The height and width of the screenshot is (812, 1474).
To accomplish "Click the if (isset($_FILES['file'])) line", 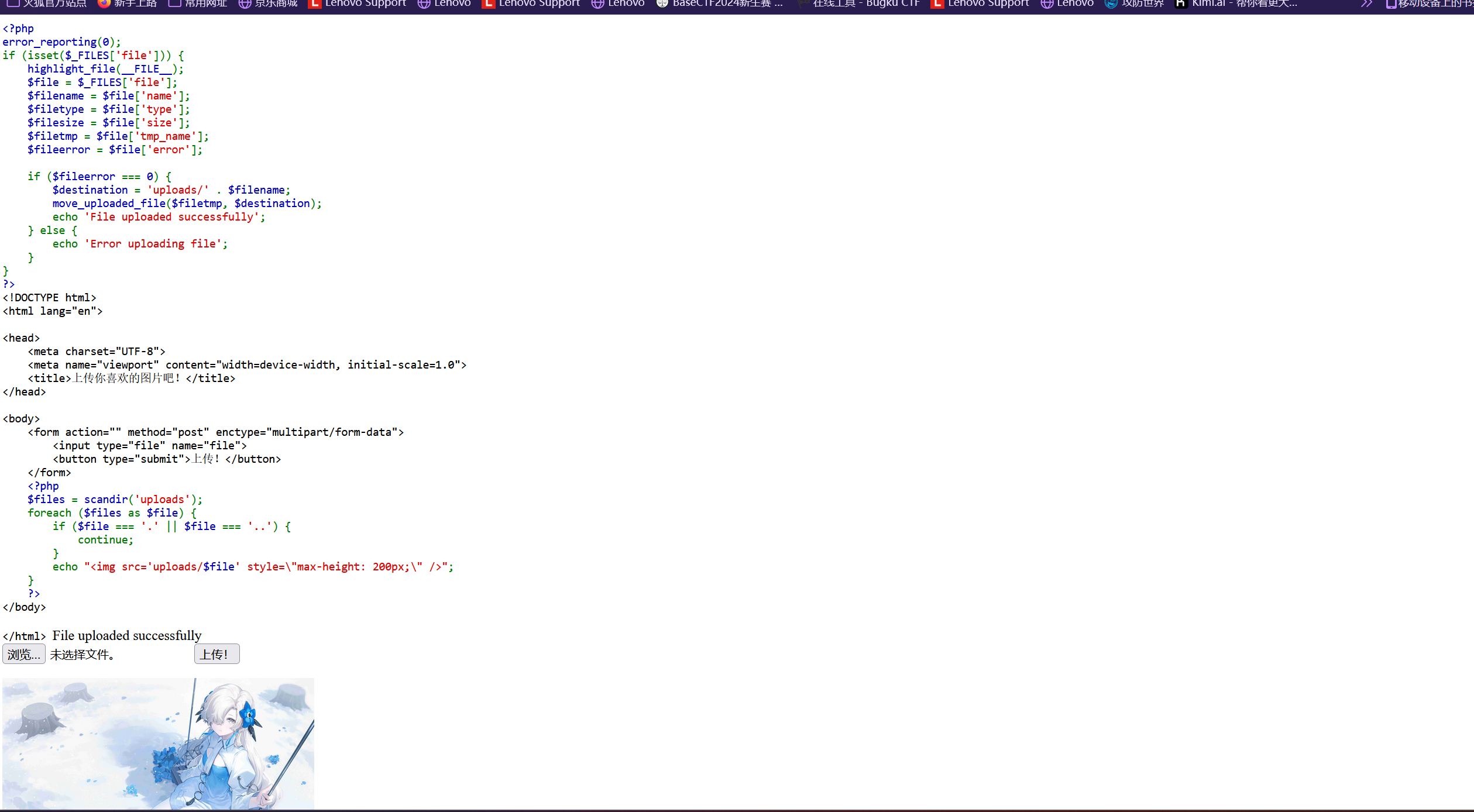I will 93,56.
